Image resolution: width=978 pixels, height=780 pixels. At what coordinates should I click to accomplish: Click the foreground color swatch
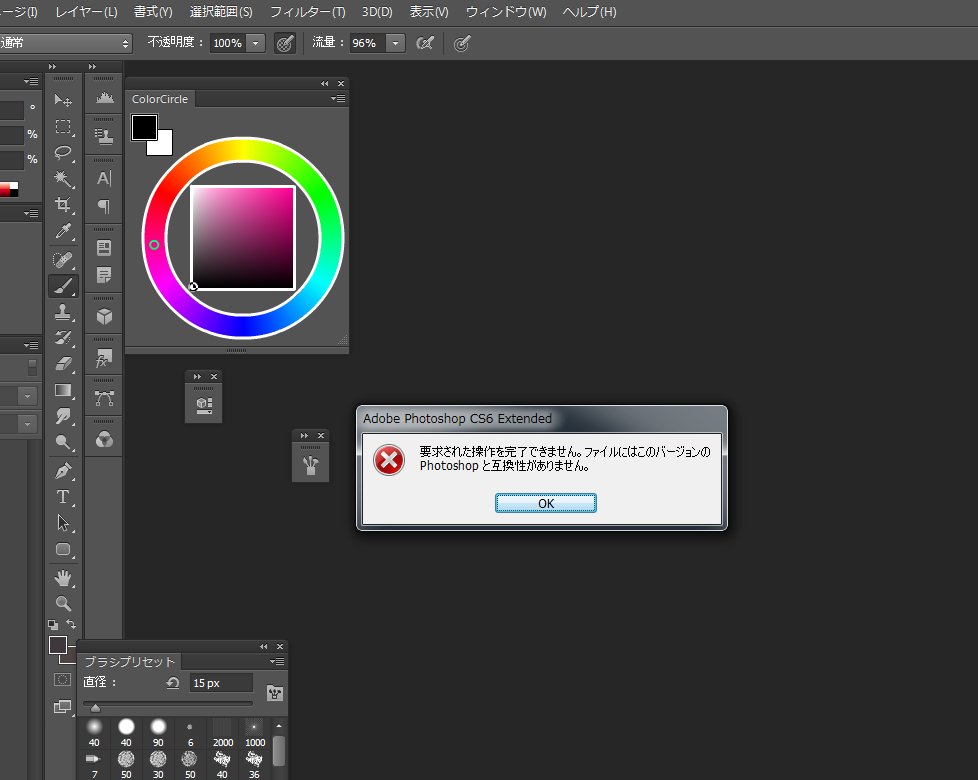(145, 126)
